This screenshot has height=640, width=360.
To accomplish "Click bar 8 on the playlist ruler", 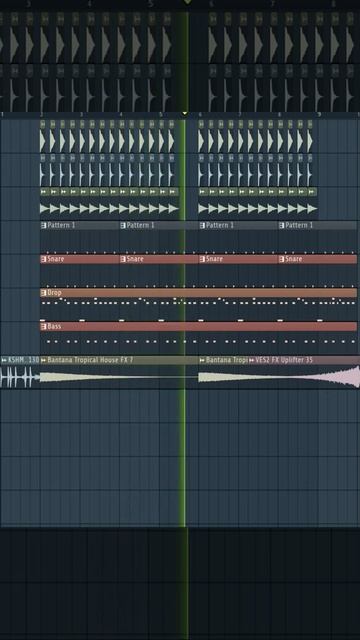I will click(x=280, y=115).
